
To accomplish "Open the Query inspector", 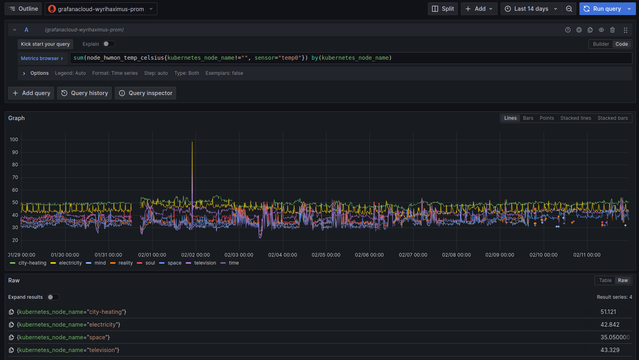I will tap(145, 93).
